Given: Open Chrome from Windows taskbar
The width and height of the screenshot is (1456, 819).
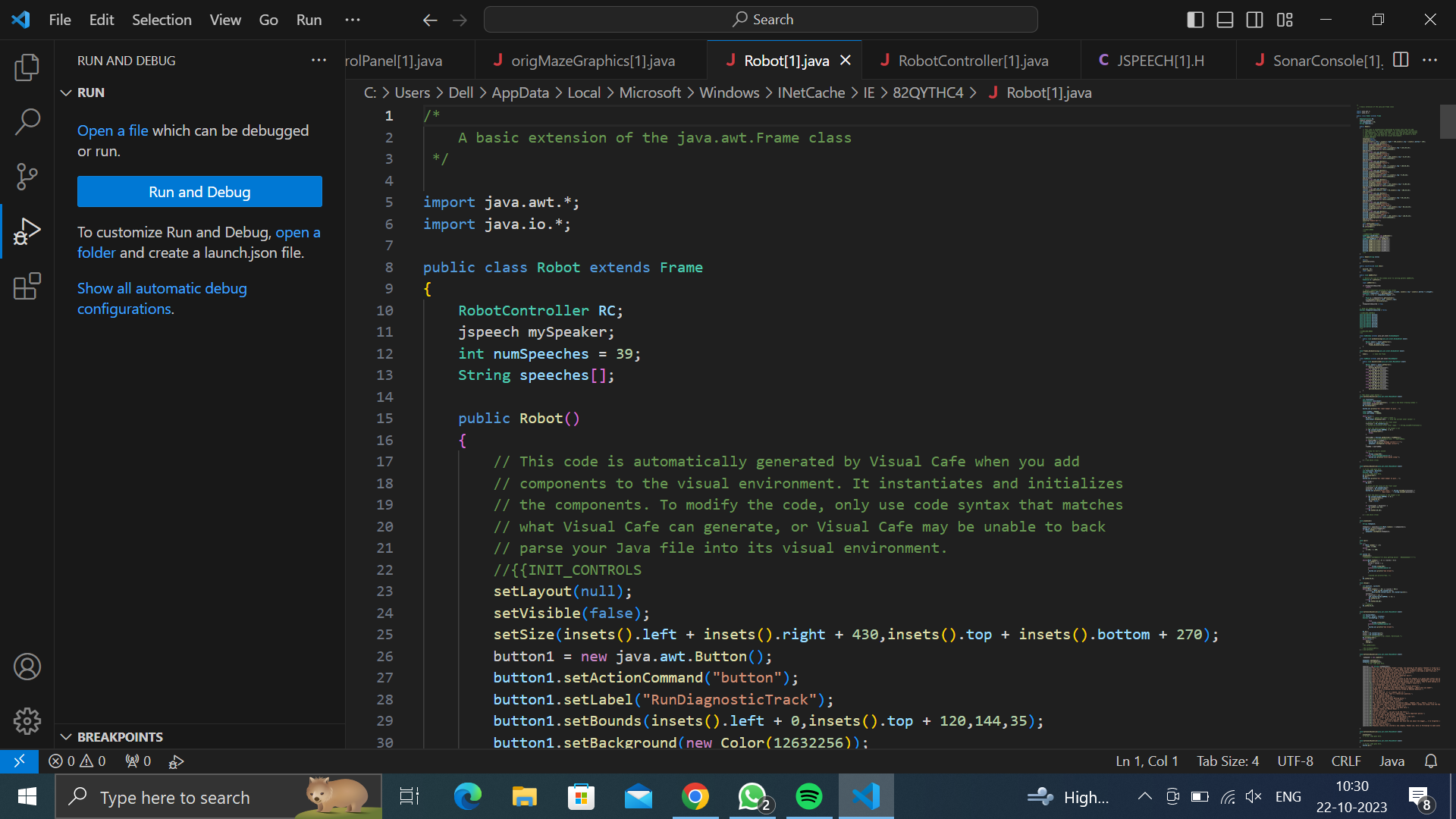Looking at the screenshot, I should click(x=695, y=796).
